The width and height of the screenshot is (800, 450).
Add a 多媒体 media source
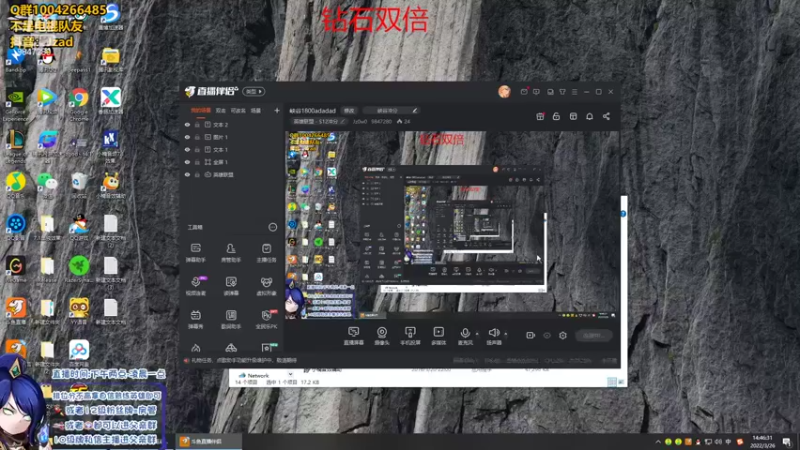tap(438, 336)
